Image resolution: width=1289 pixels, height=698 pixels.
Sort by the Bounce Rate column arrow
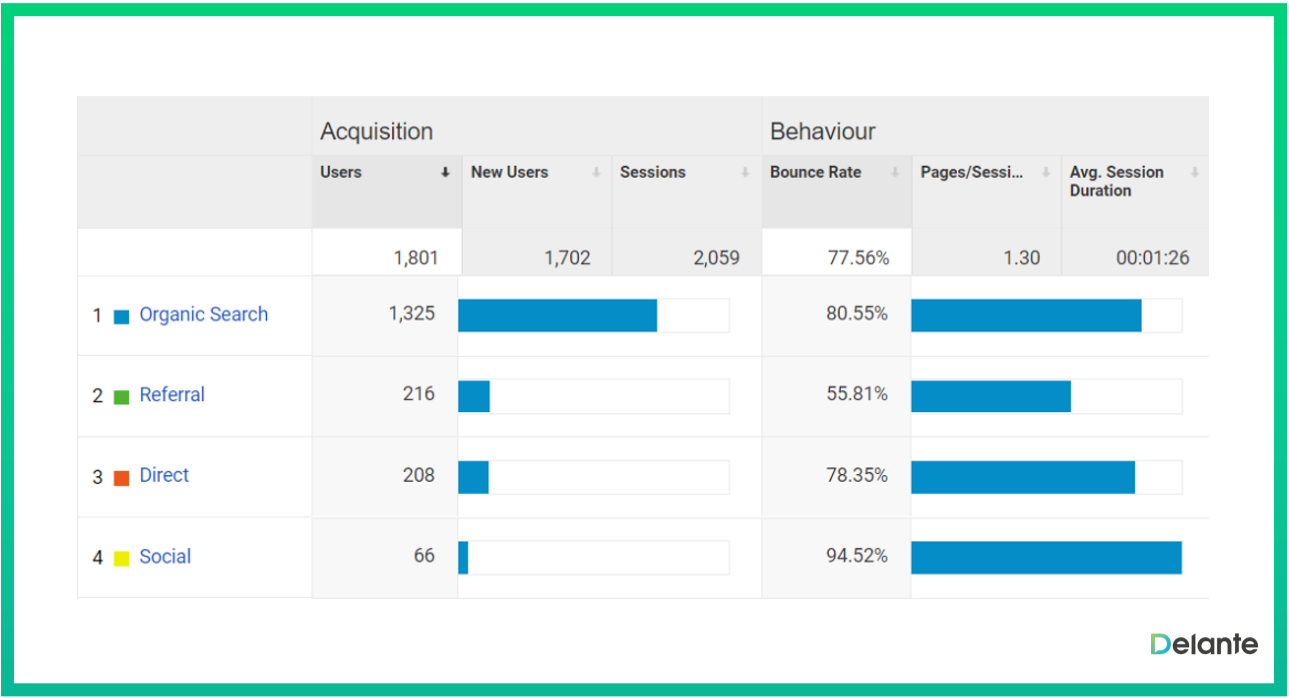pos(895,173)
